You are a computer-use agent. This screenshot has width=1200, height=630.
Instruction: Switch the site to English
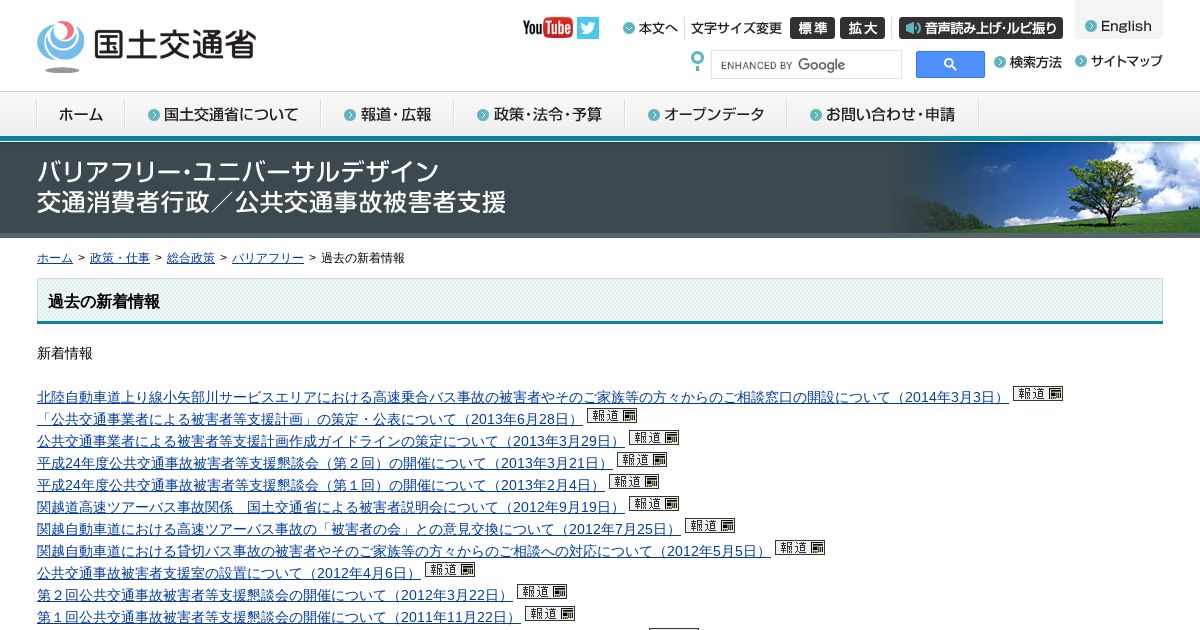point(1119,26)
